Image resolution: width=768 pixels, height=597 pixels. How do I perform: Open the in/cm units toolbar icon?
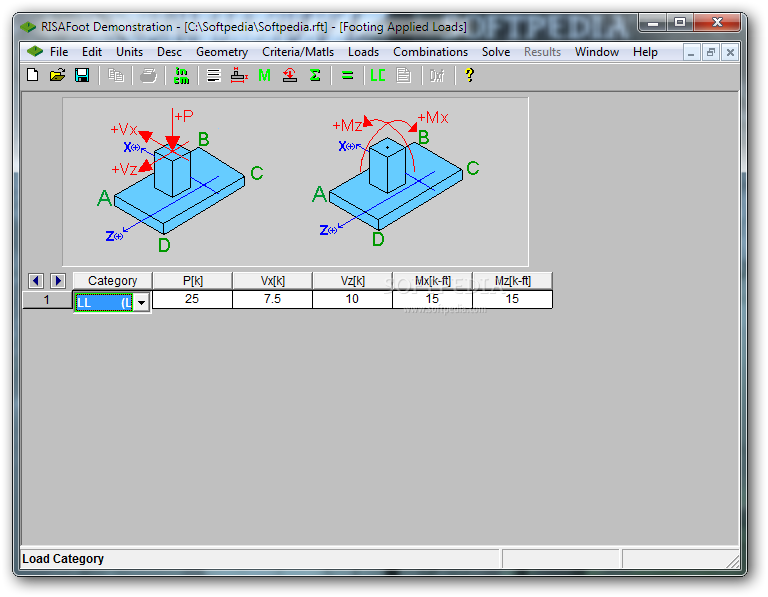click(181, 75)
